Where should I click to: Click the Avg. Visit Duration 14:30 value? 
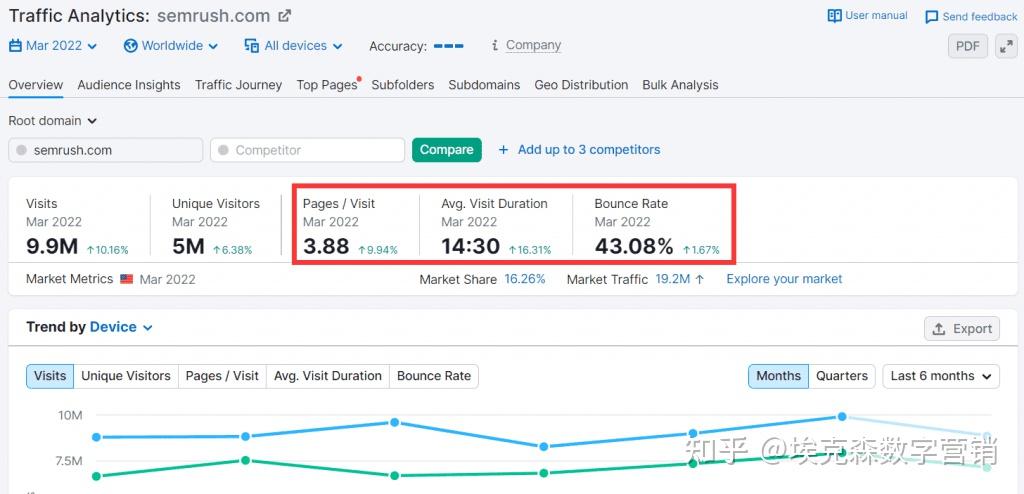click(471, 246)
